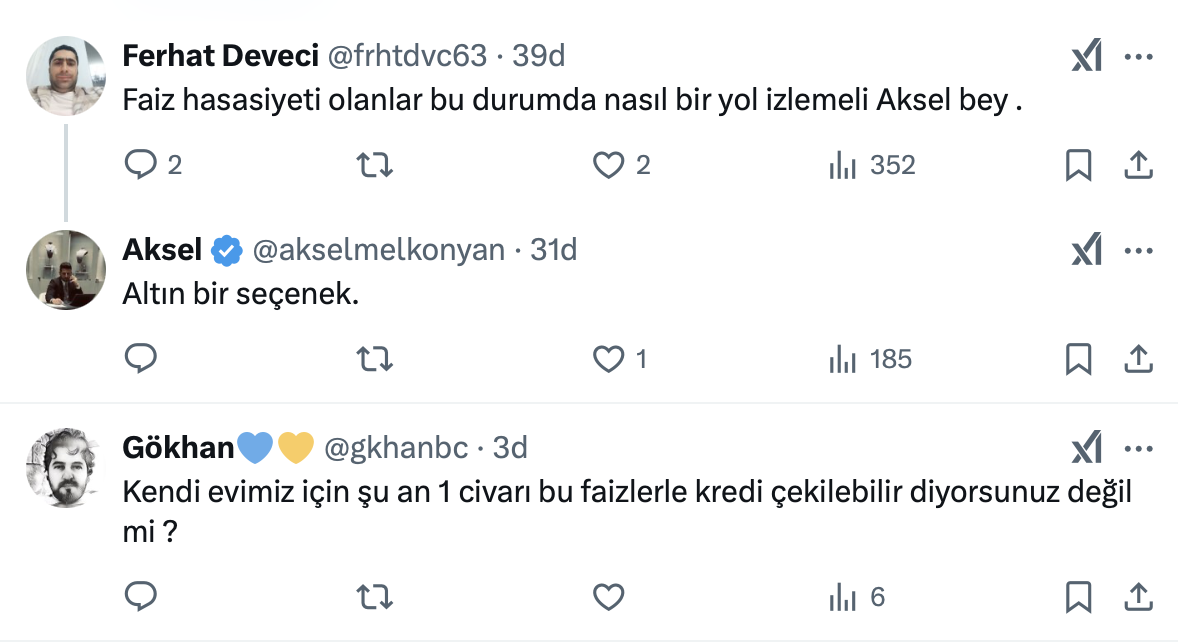Viewport: 1178px width, 644px height.
Task: Reply to Aksel's tweet
Action: 140,358
